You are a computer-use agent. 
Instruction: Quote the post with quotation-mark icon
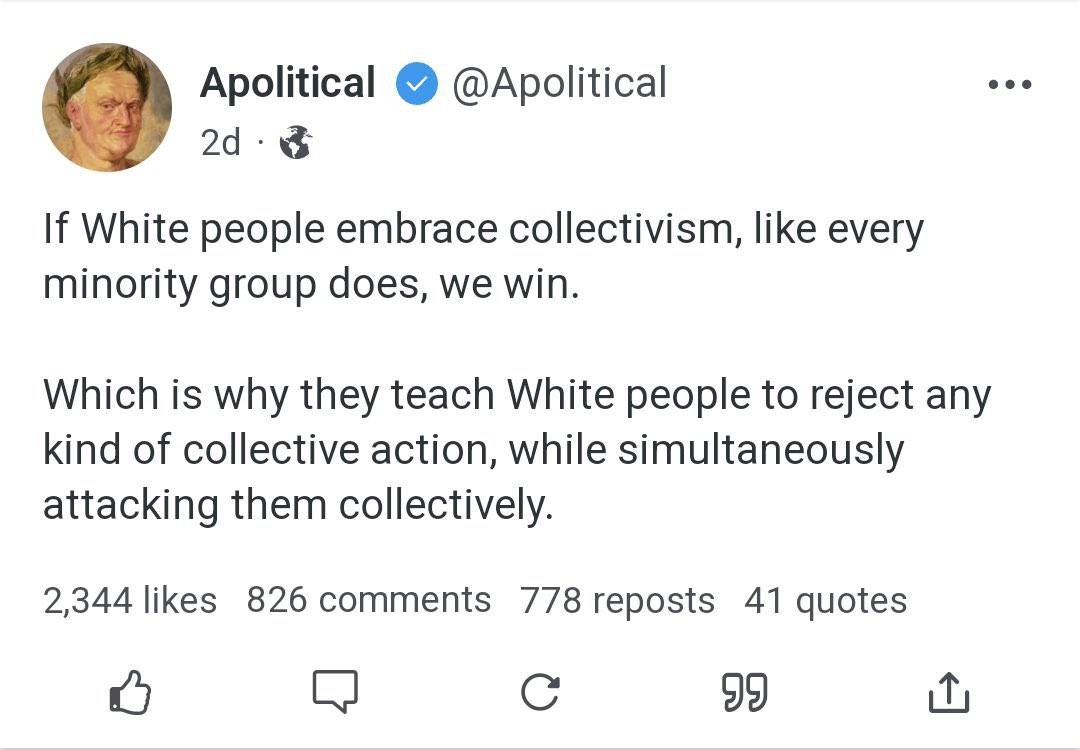pyautogui.click(x=745, y=692)
